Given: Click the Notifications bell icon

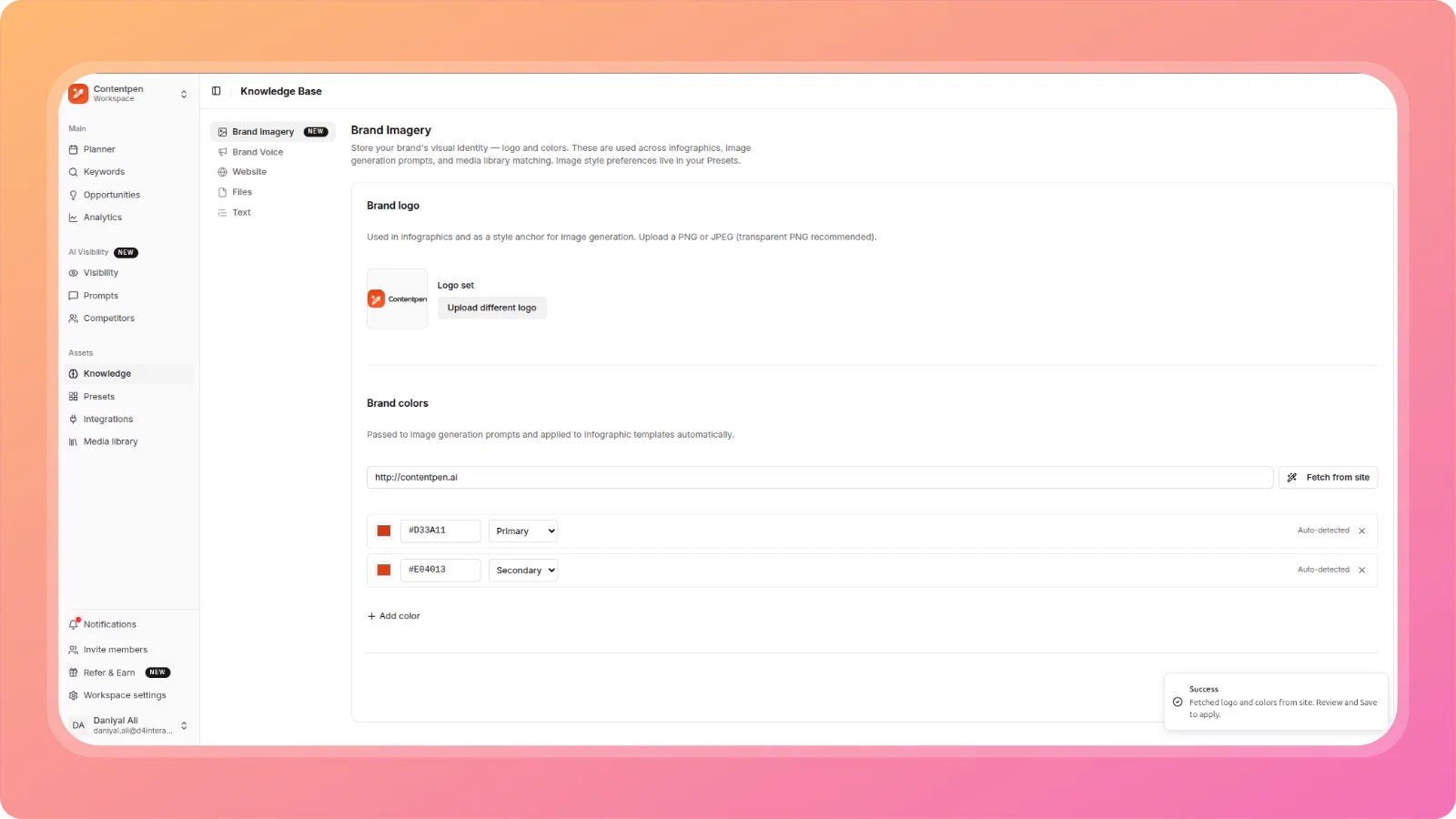Looking at the screenshot, I should coord(74,624).
